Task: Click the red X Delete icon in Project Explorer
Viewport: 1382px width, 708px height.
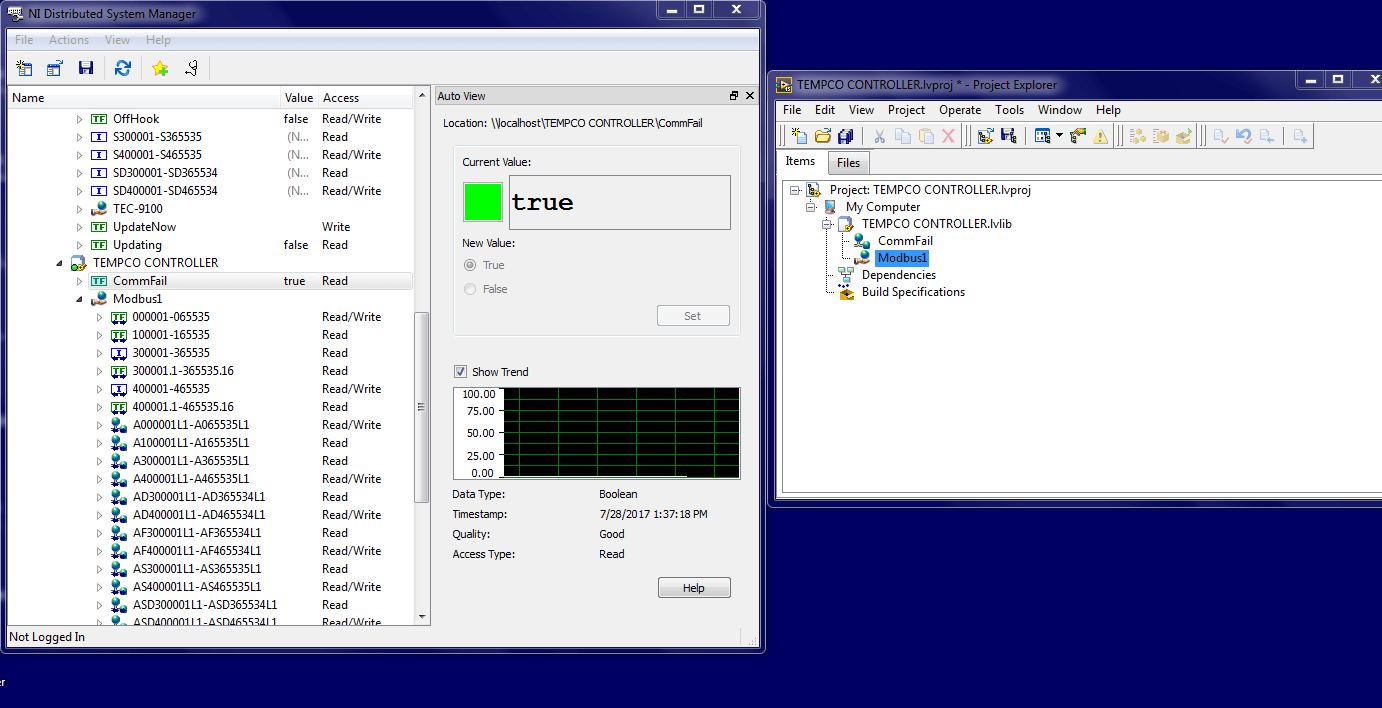Action: [949, 136]
